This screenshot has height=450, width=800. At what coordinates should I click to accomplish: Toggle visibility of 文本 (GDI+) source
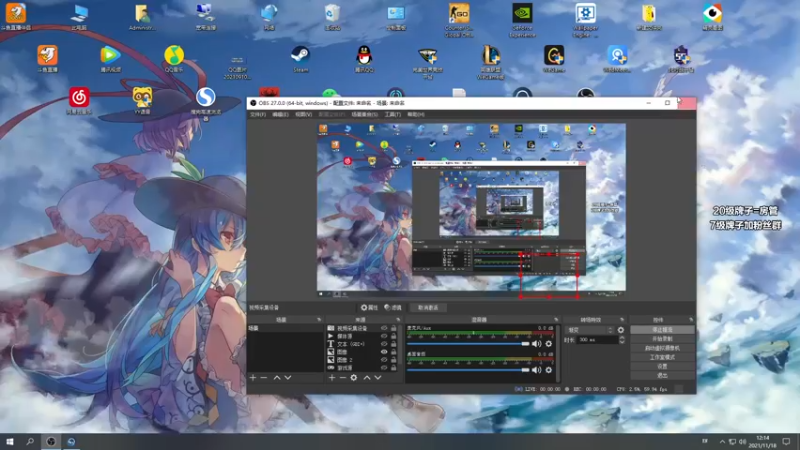coord(384,344)
